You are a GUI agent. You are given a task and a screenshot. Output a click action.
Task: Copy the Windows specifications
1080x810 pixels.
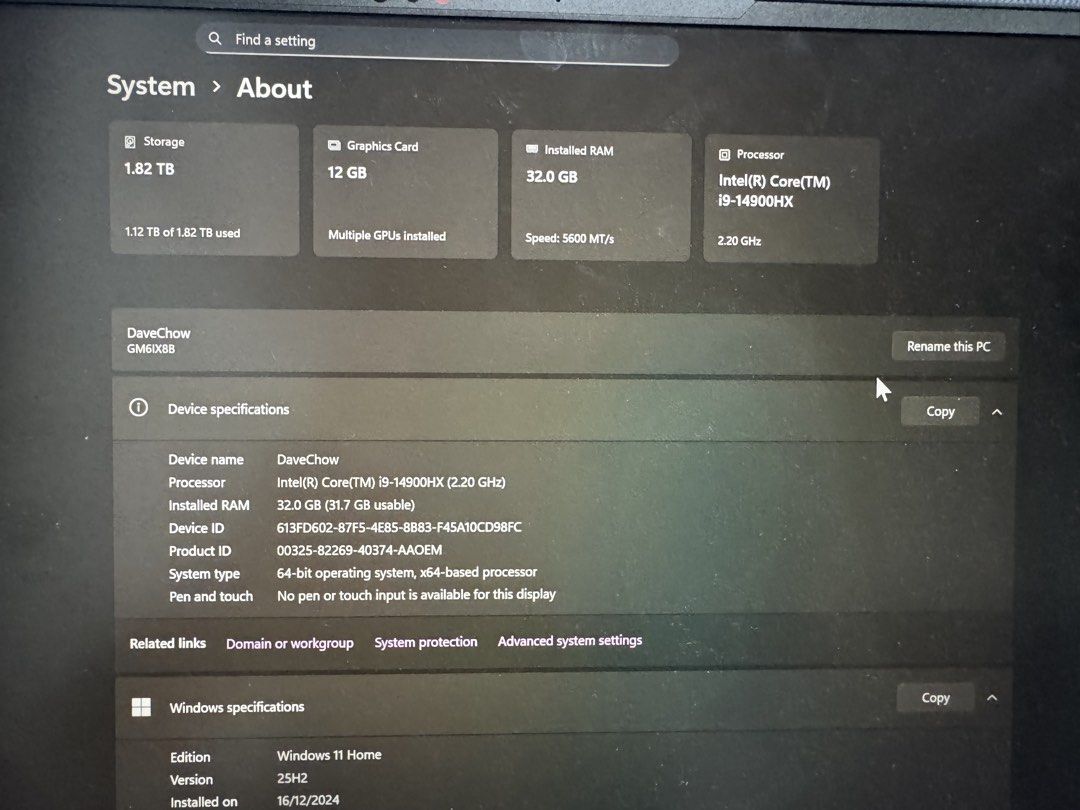935,698
